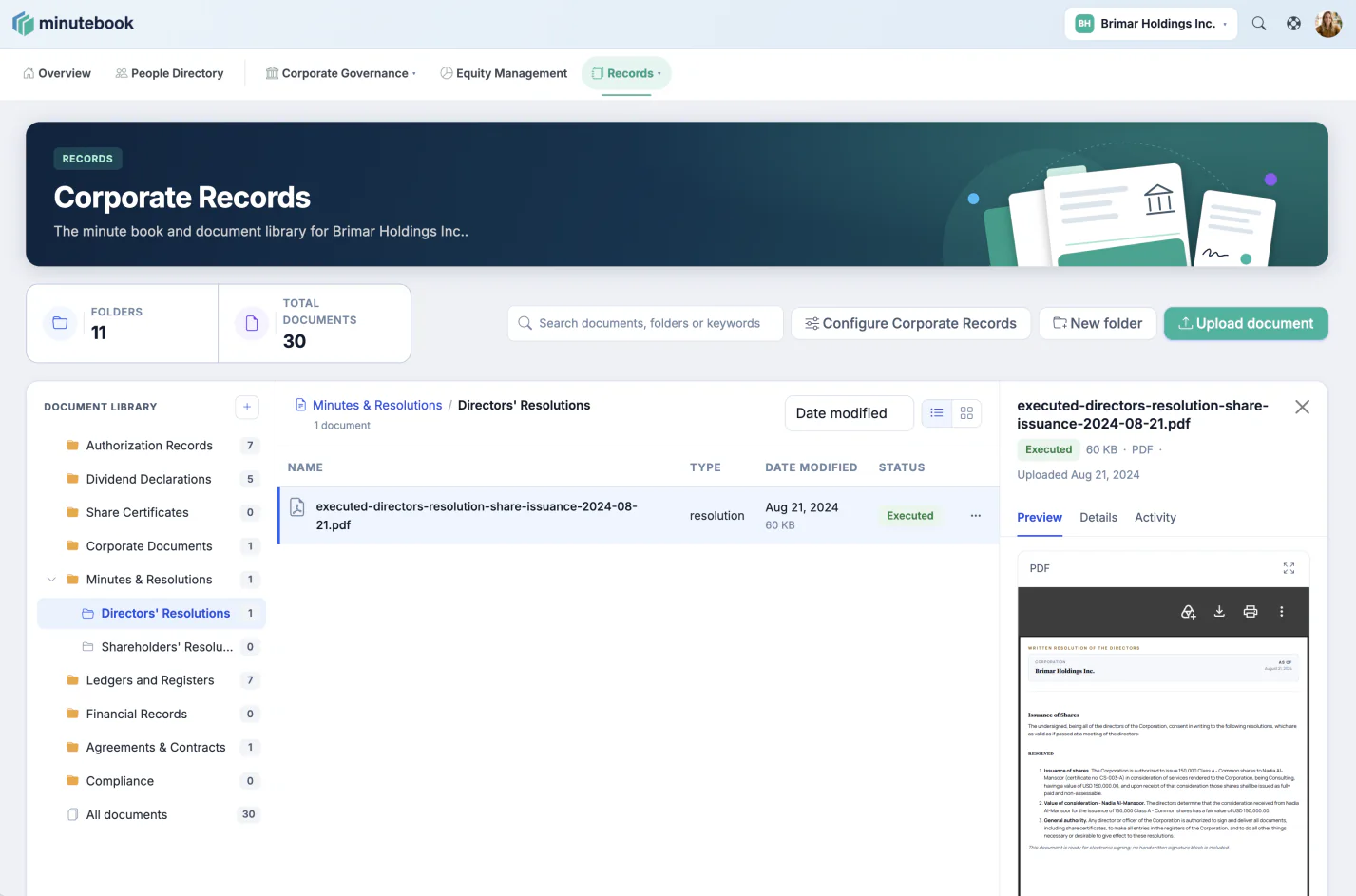
Task: Click the Authorization Records folder icon
Action: point(72,446)
